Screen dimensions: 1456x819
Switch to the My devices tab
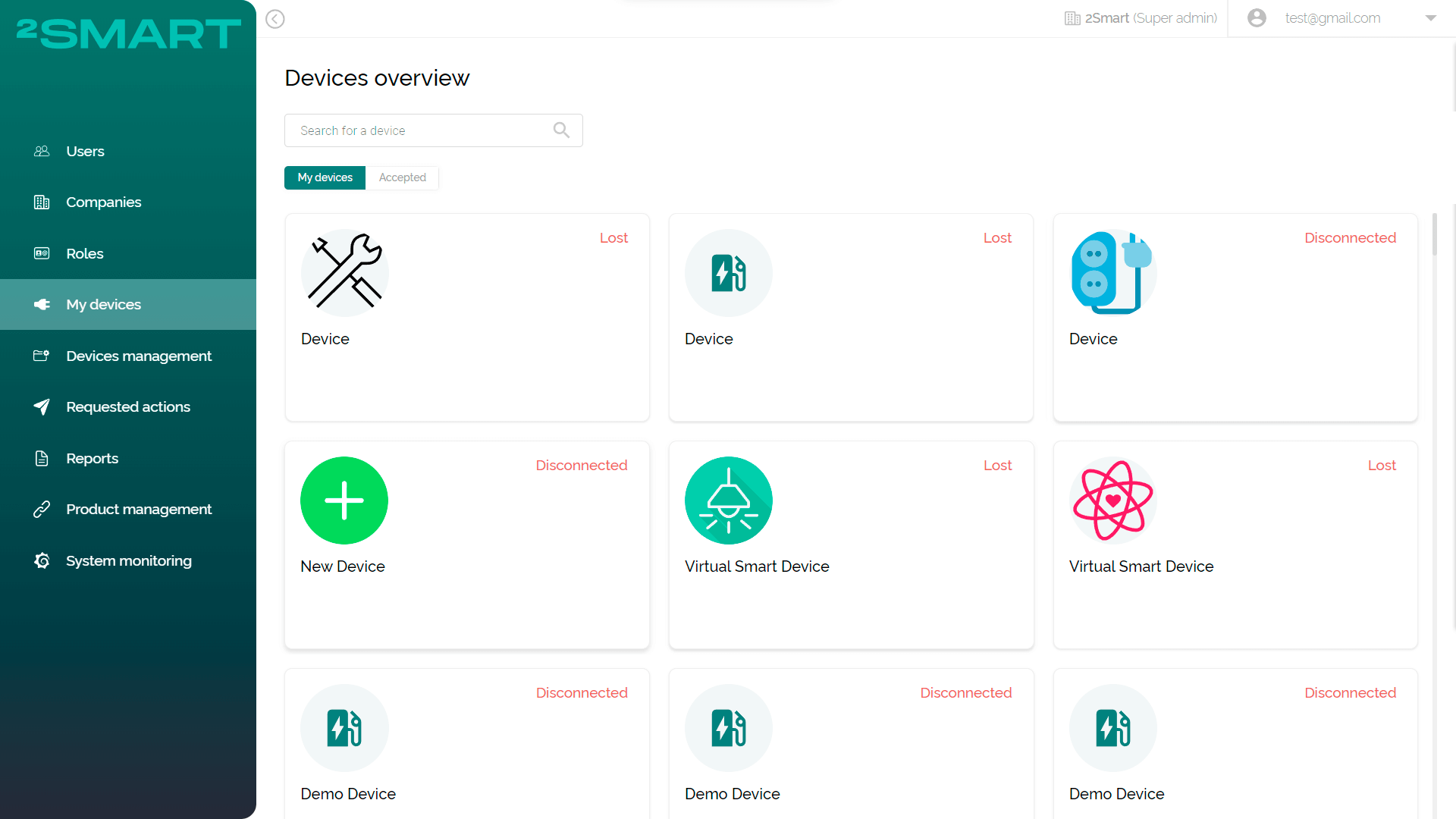[x=325, y=177]
